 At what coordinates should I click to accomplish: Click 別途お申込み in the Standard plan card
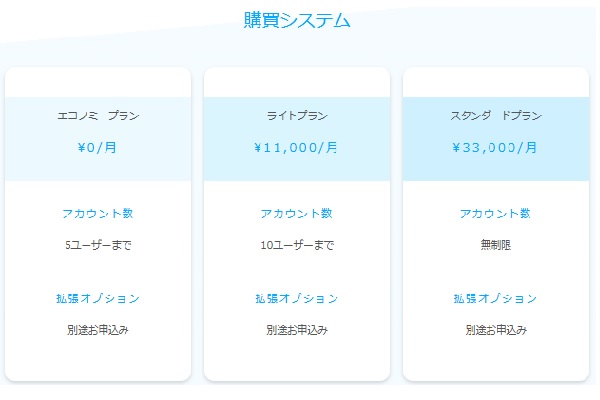point(495,329)
